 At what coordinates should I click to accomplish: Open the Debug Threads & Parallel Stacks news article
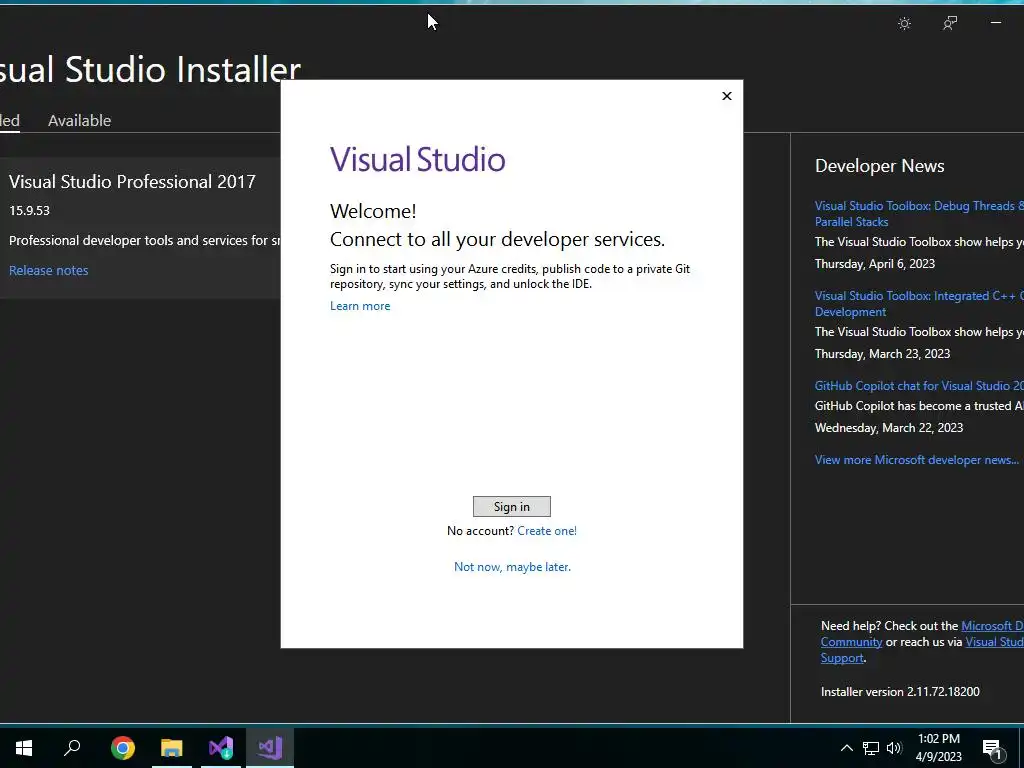coord(919,214)
